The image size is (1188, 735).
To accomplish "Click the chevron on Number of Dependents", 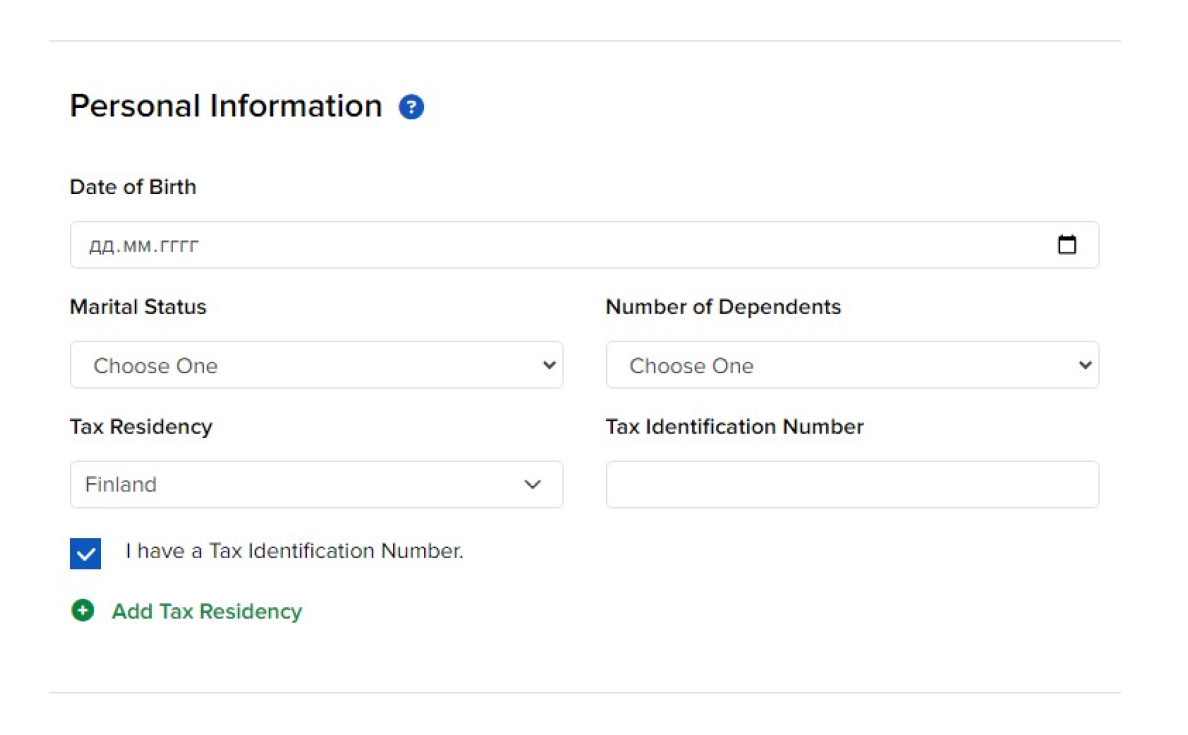I will 1084,365.
